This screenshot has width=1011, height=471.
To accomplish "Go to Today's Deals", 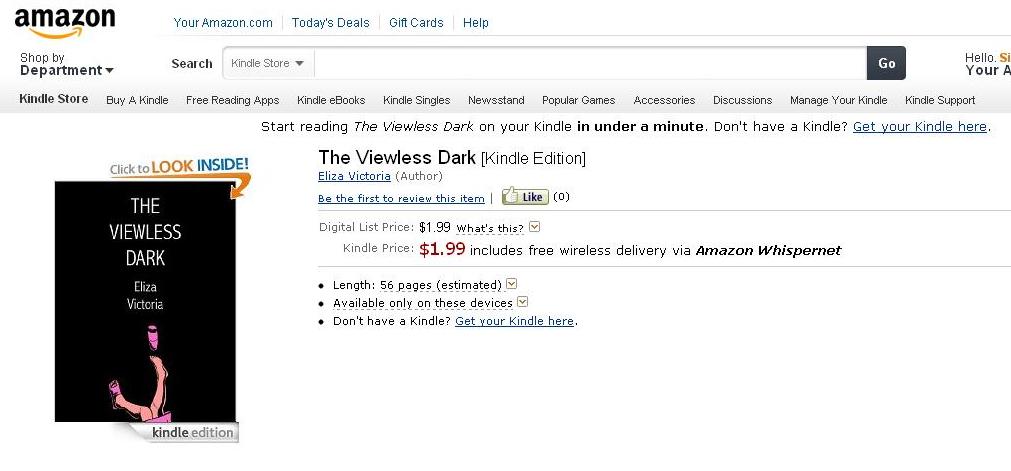I will (x=331, y=22).
